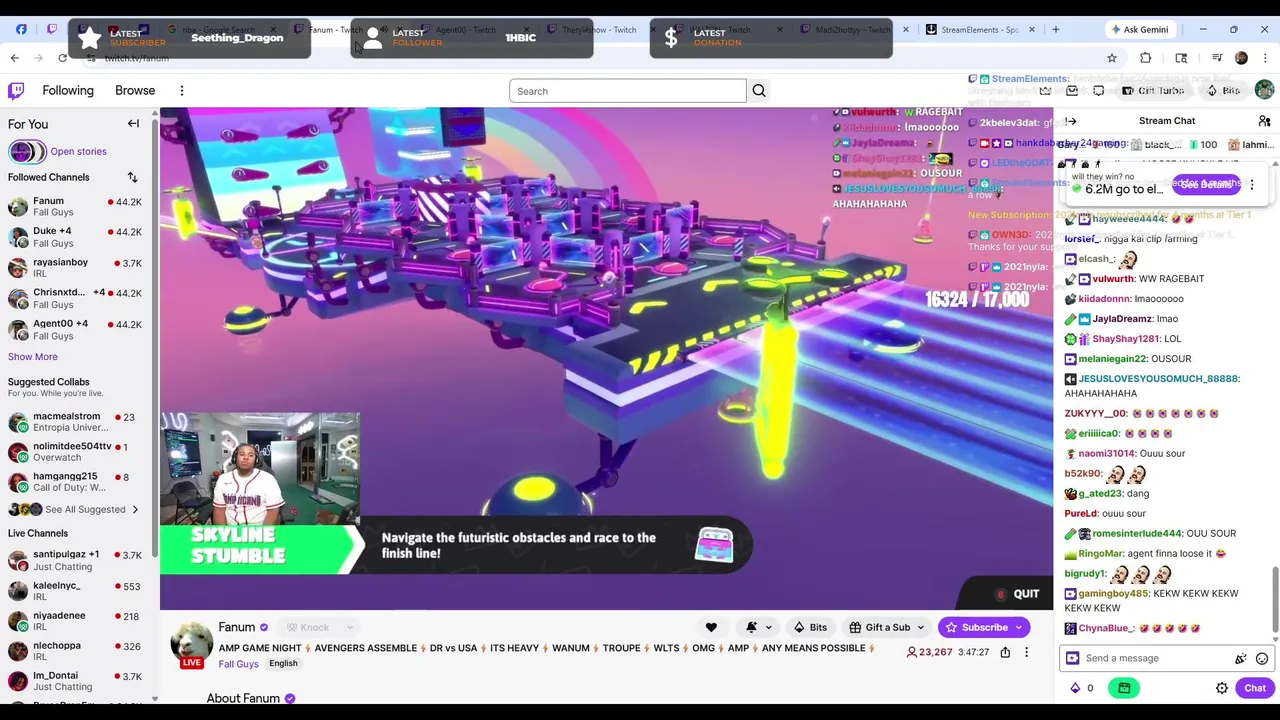The width and height of the screenshot is (1280, 720).
Task: Open nlechoppa live channel
Action: coord(74,651)
